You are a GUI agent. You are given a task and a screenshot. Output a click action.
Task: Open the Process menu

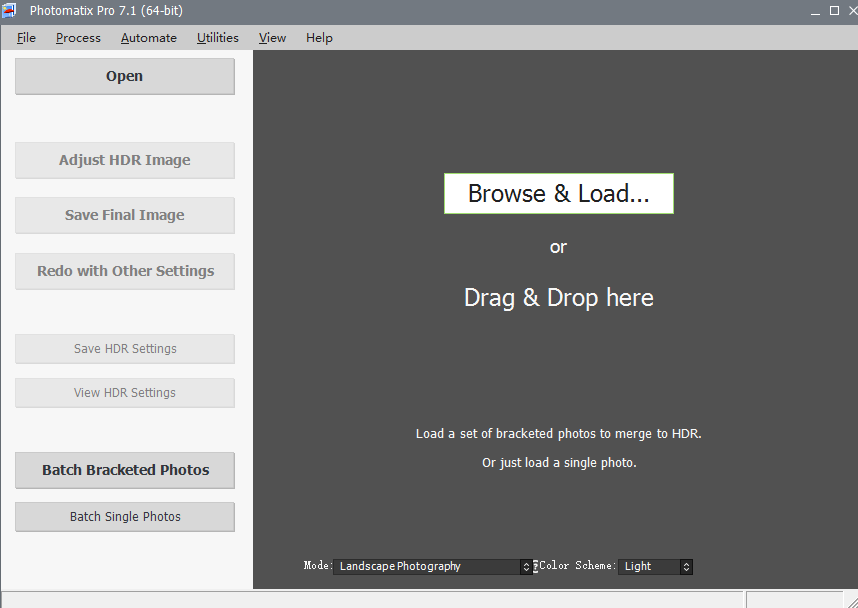(78, 38)
